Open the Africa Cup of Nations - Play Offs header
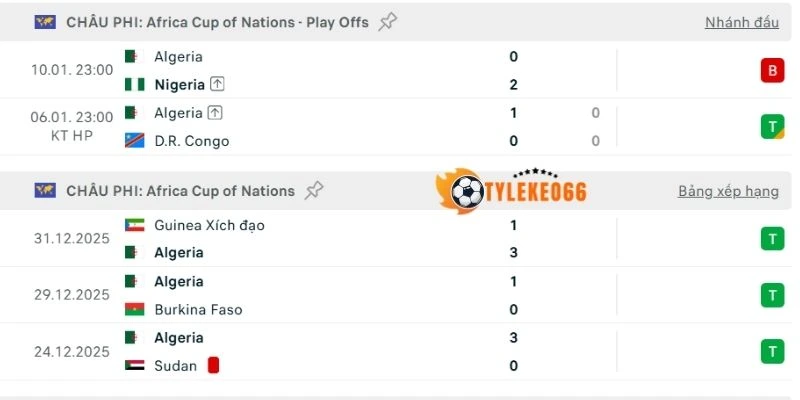 pos(217,22)
